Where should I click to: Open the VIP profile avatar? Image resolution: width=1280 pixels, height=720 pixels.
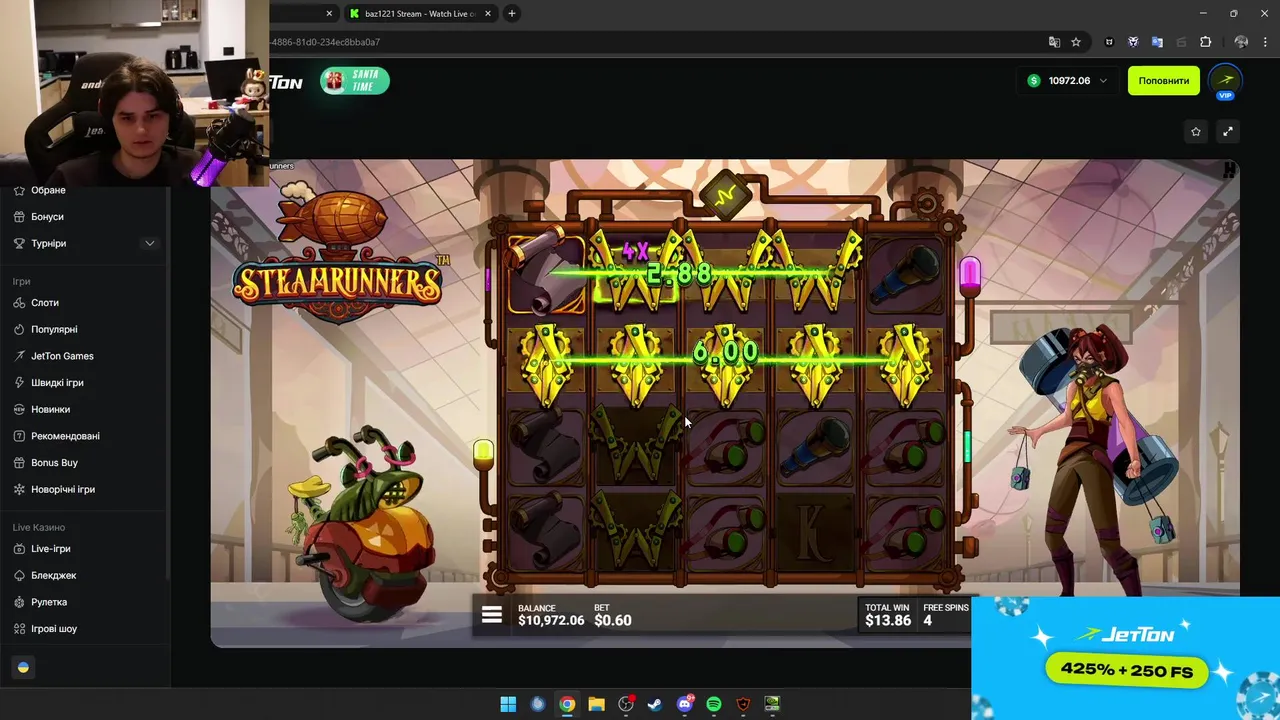1226,81
